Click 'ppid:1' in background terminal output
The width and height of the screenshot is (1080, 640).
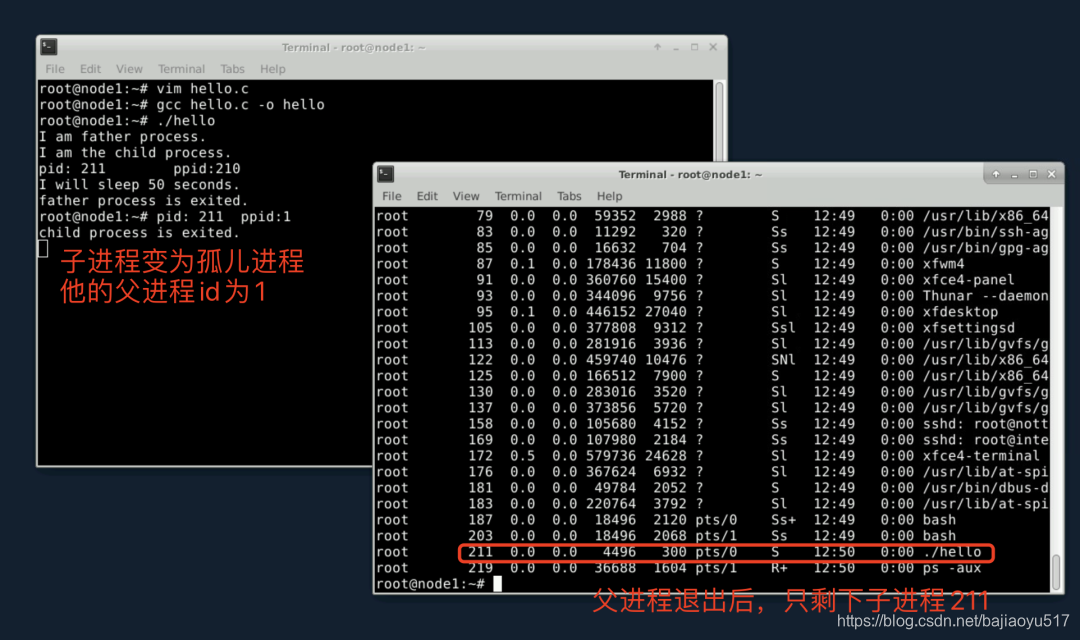(266, 217)
